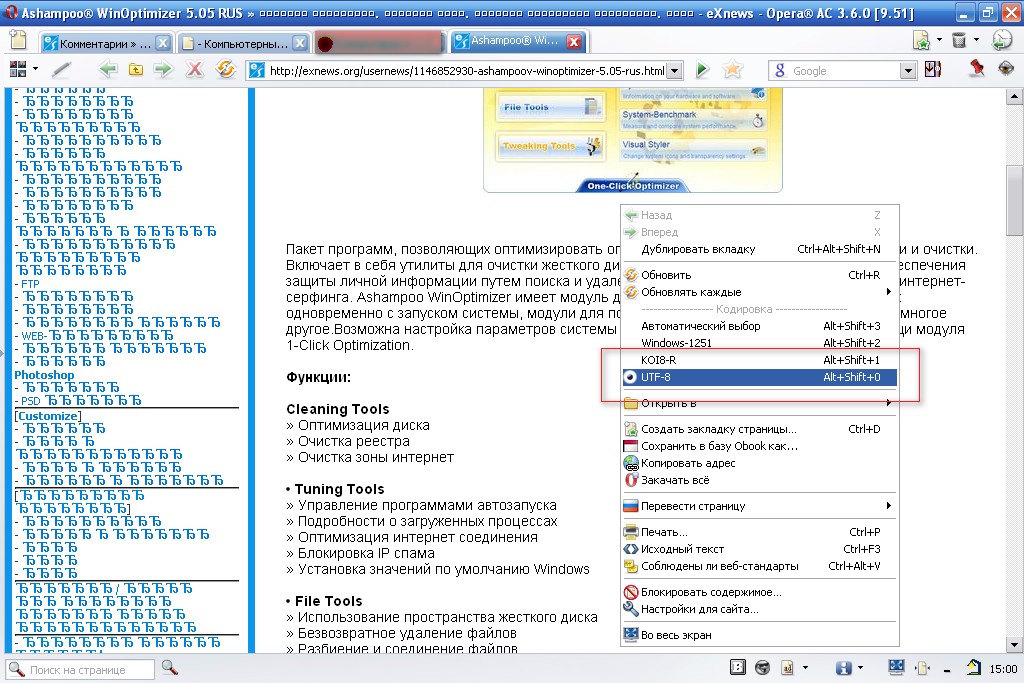Open dropdown arrow beside blue info icon
Screen dimensions: 1024x683
[860, 667]
